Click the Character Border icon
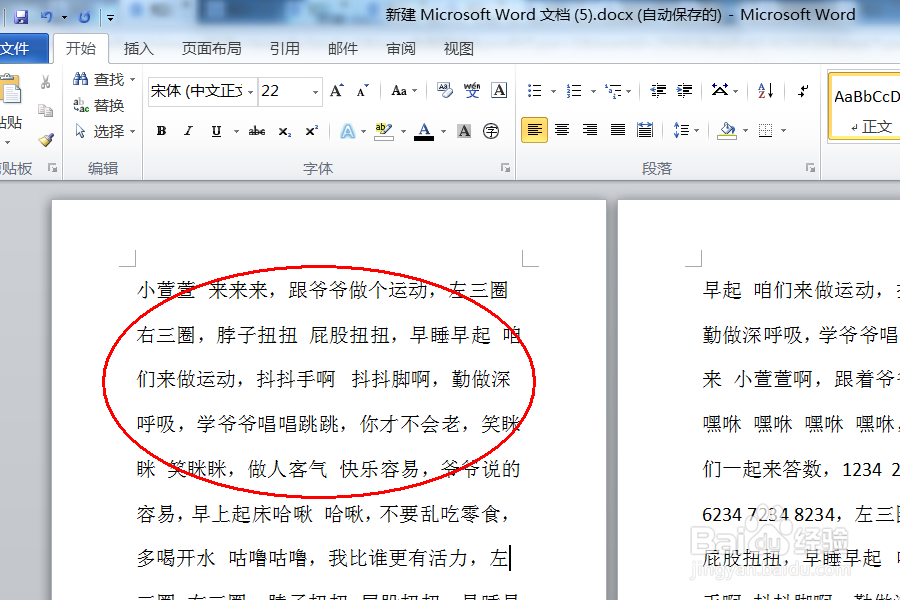The width and height of the screenshot is (900, 600). tap(499, 90)
